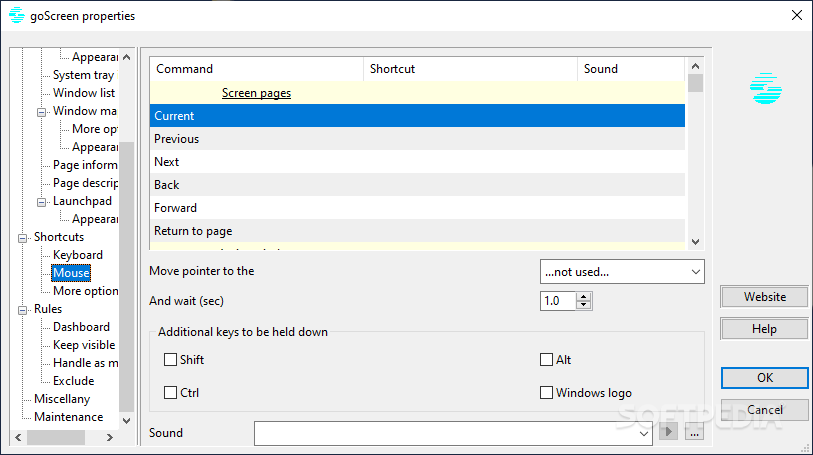Select More op... under Window ma...
Image resolution: width=813 pixels, height=455 pixels.
point(95,129)
